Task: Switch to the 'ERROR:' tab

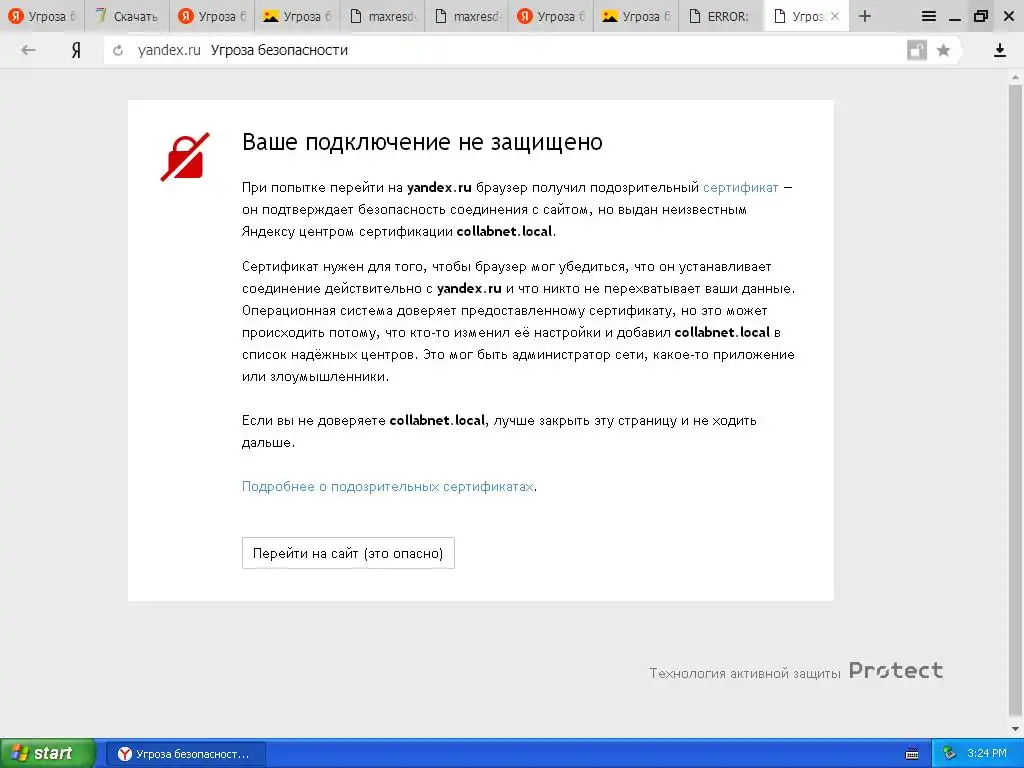Action: 721,16
